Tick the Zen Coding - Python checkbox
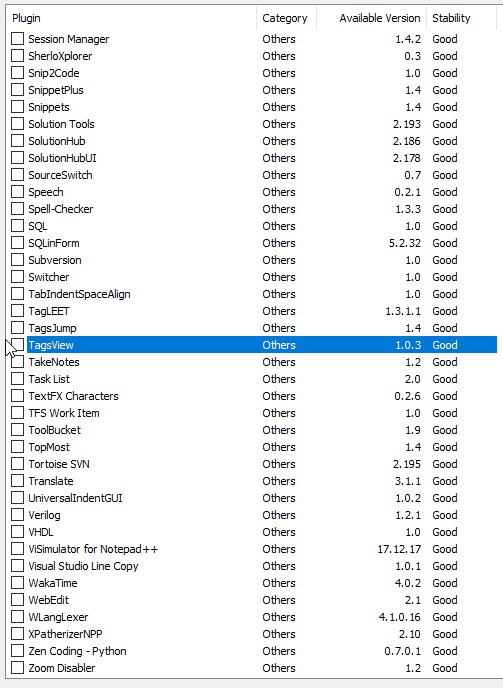 click(18, 651)
